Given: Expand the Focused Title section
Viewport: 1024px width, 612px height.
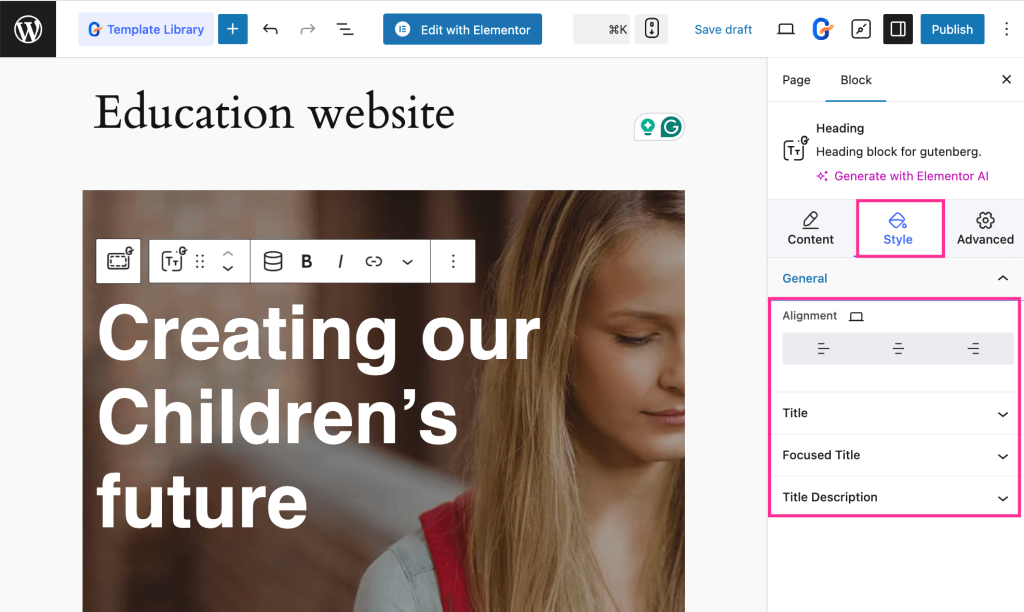Looking at the screenshot, I should click(x=894, y=455).
